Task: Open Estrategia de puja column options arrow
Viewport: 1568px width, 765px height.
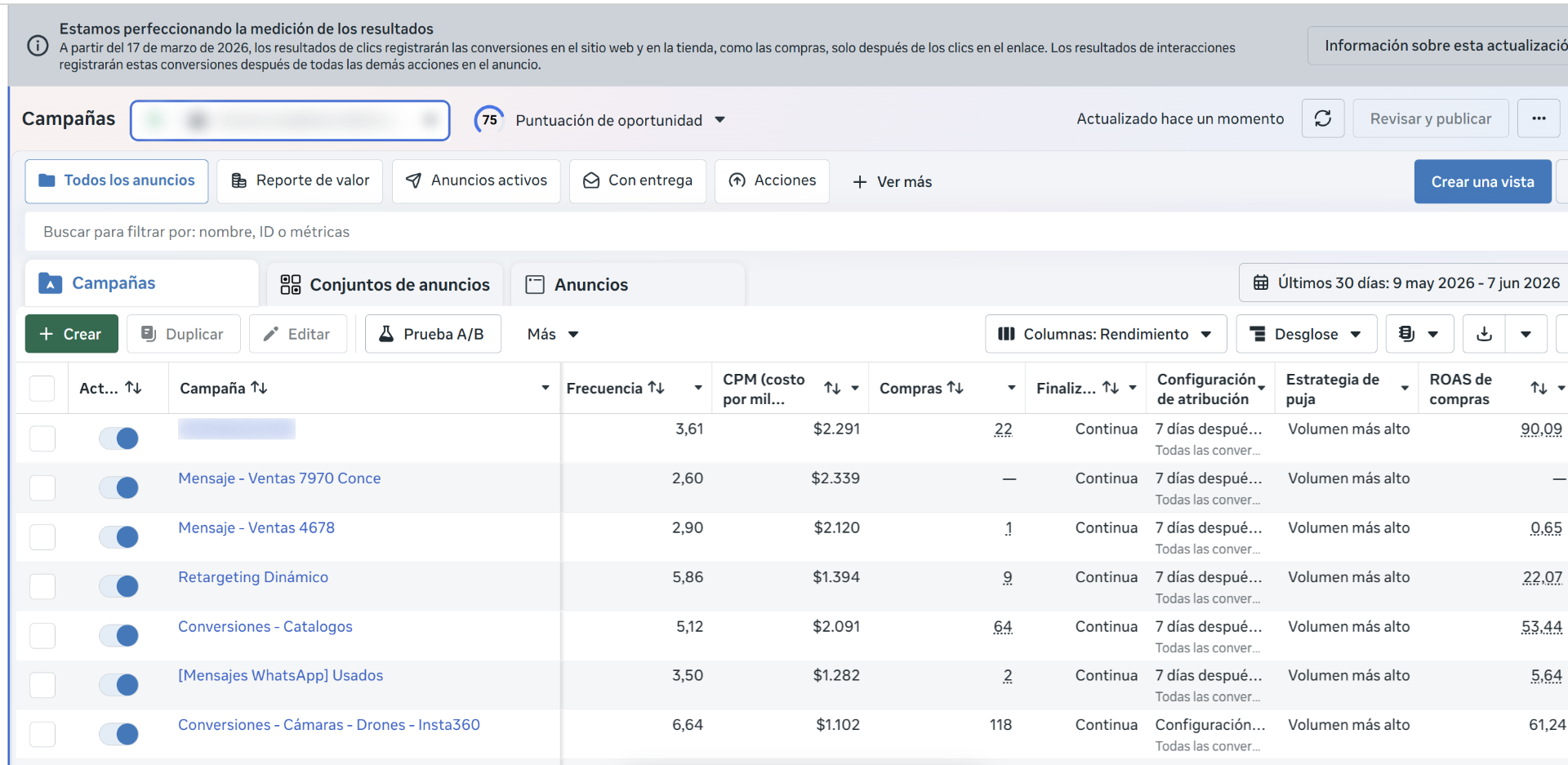Action: coord(1405,388)
